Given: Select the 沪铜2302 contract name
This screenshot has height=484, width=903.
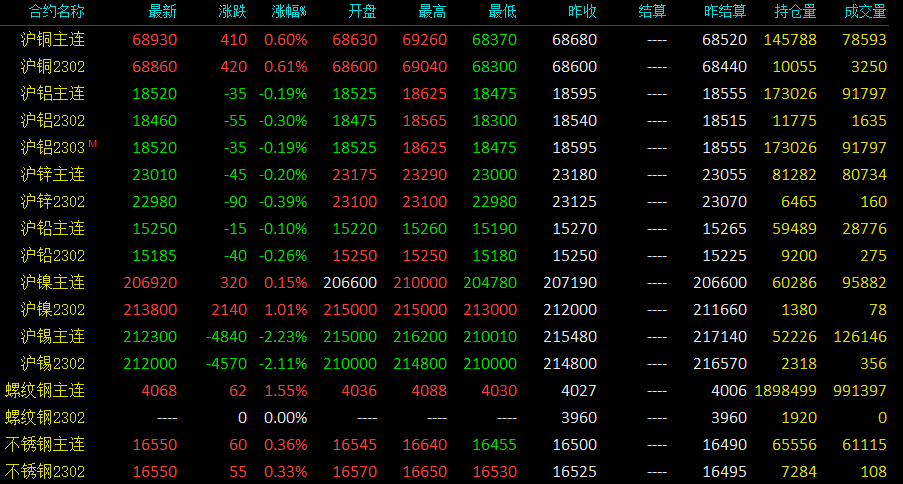Looking at the screenshot, I should click(52, 67).
